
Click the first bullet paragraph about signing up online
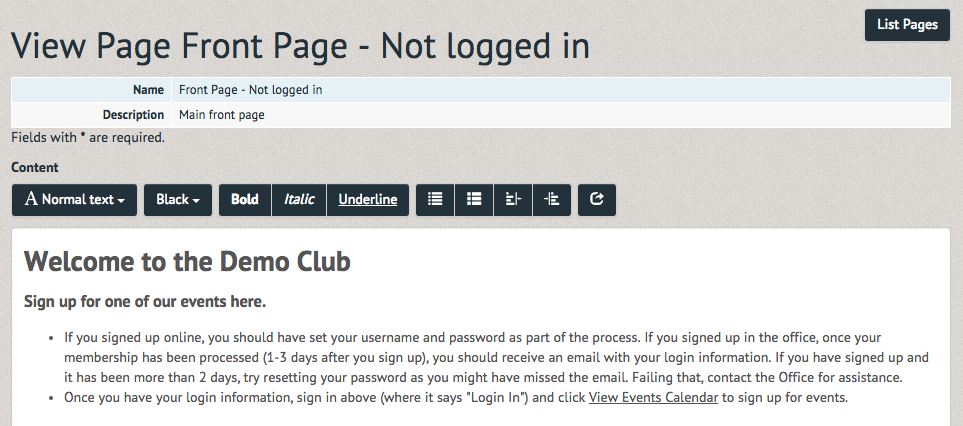pos(496,357)
